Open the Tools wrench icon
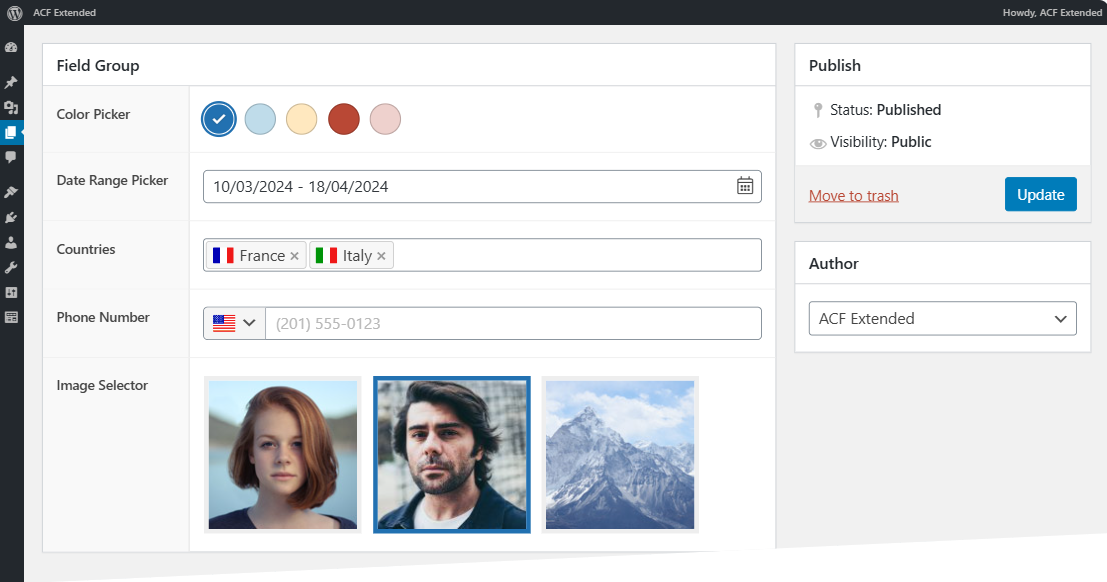The image size is (1107, 582). [11, 268]
